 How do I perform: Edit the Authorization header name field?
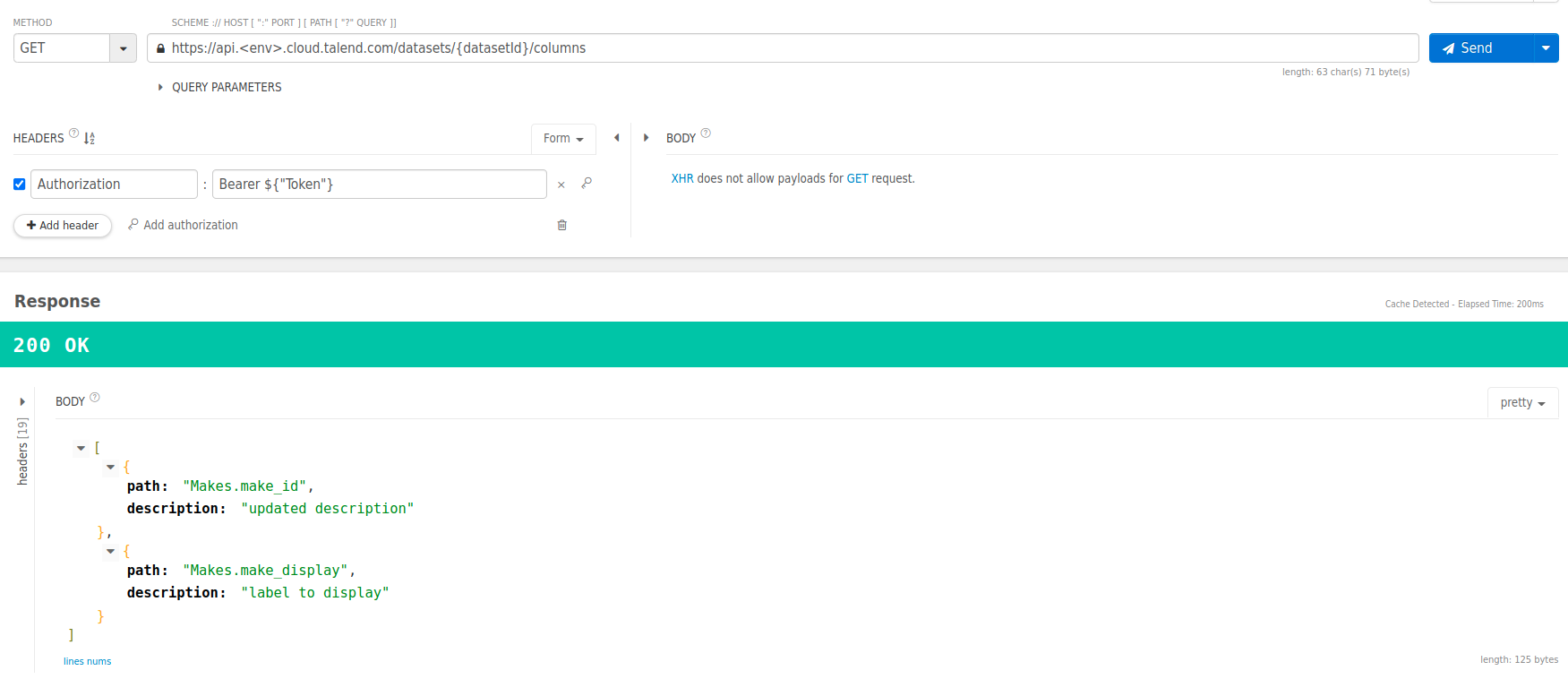(x=114, y=185)
